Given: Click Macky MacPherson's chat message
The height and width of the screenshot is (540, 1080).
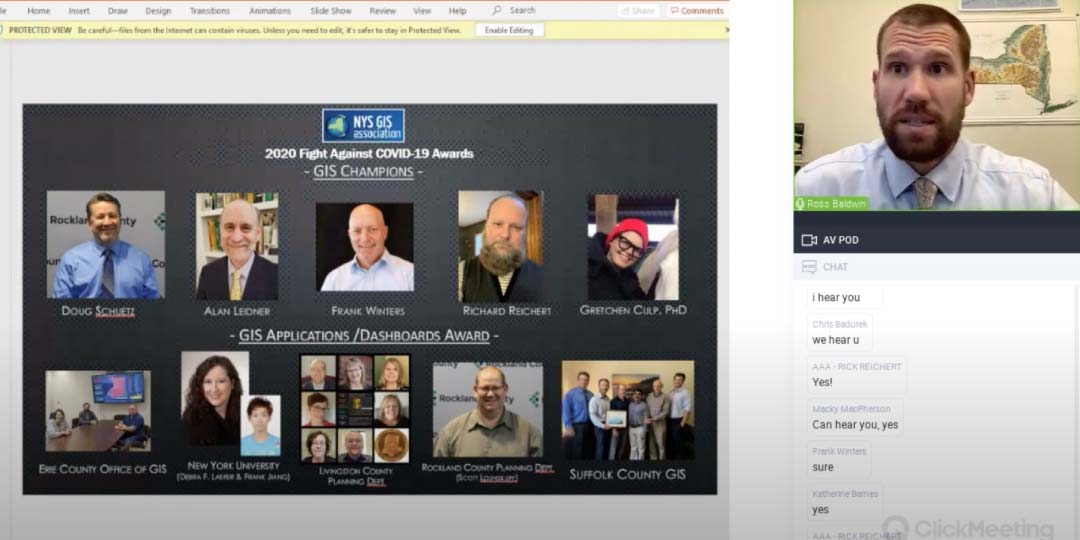Looking at the screenshot, I should pyautogui.click(x=855, y=425).
